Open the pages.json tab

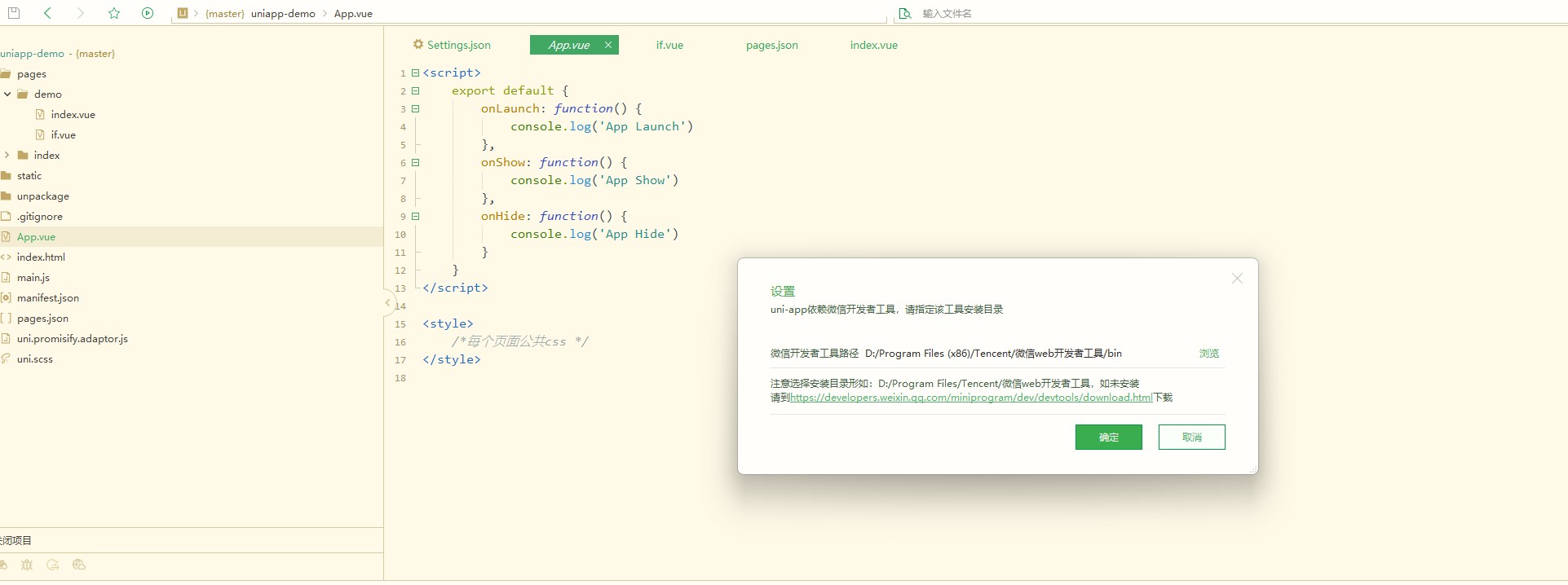click(x=771, y=45)
